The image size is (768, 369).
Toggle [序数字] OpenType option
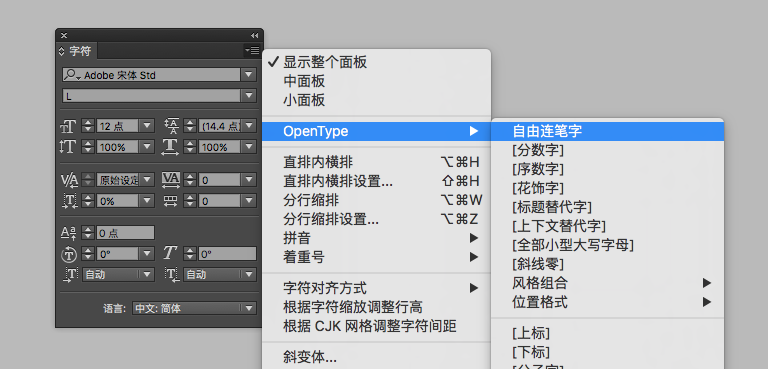[607, 169]
